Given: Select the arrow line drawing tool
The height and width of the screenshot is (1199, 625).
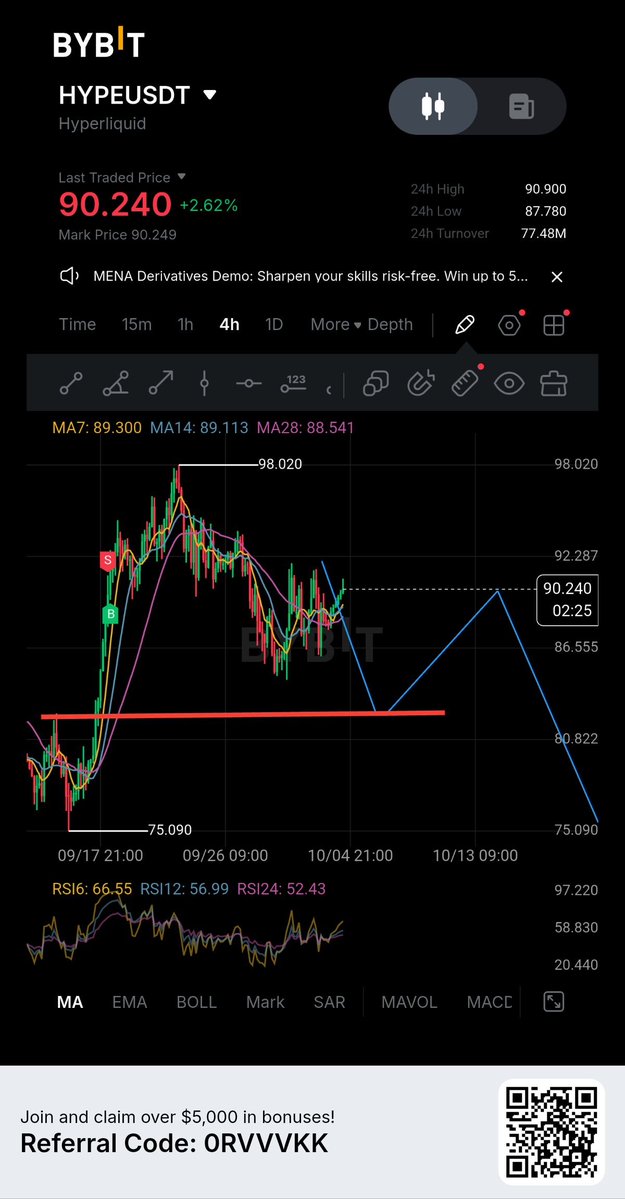Looking at the screenshot, I should (161, 383).
